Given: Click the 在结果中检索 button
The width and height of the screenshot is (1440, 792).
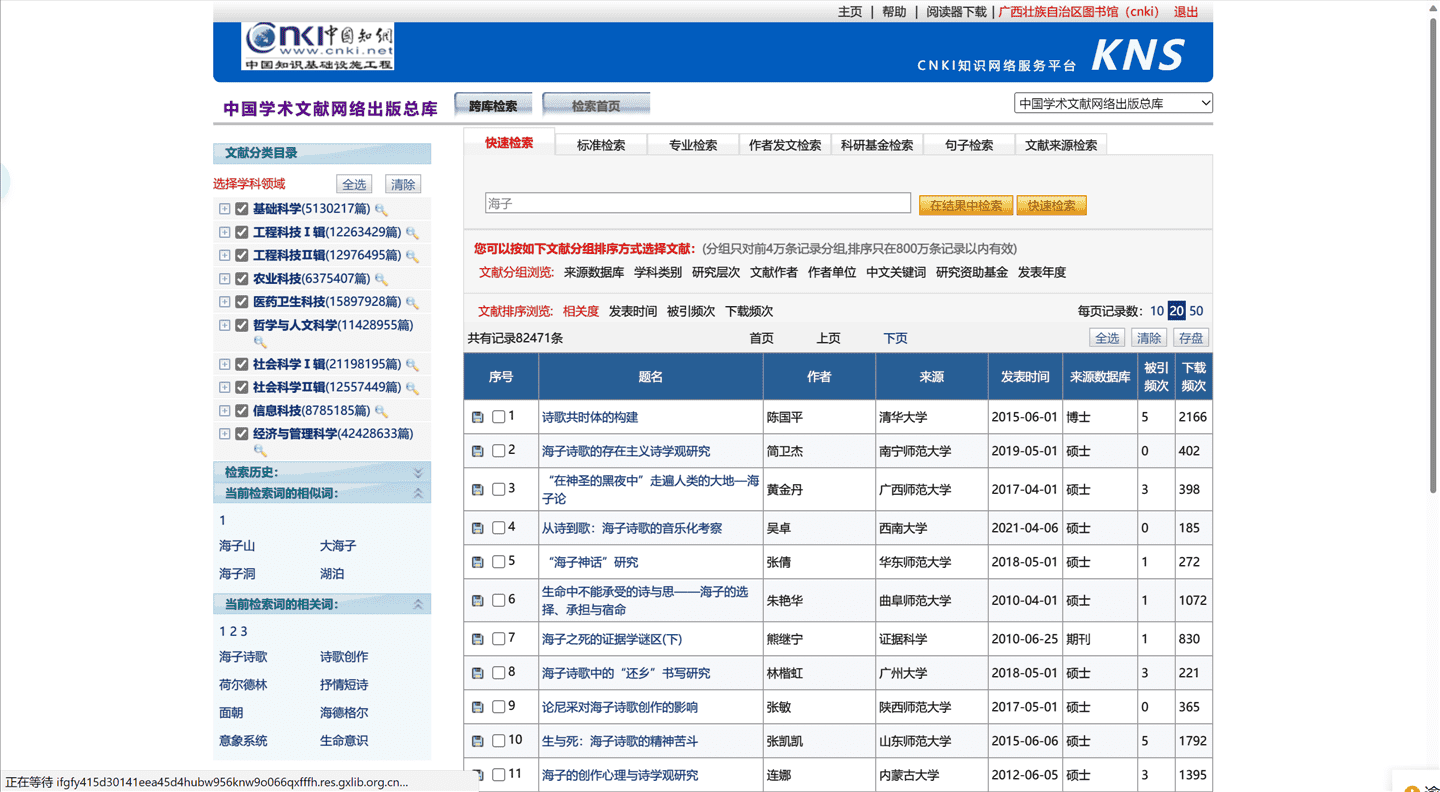Looking at the screenshot, I should [965, 205].
